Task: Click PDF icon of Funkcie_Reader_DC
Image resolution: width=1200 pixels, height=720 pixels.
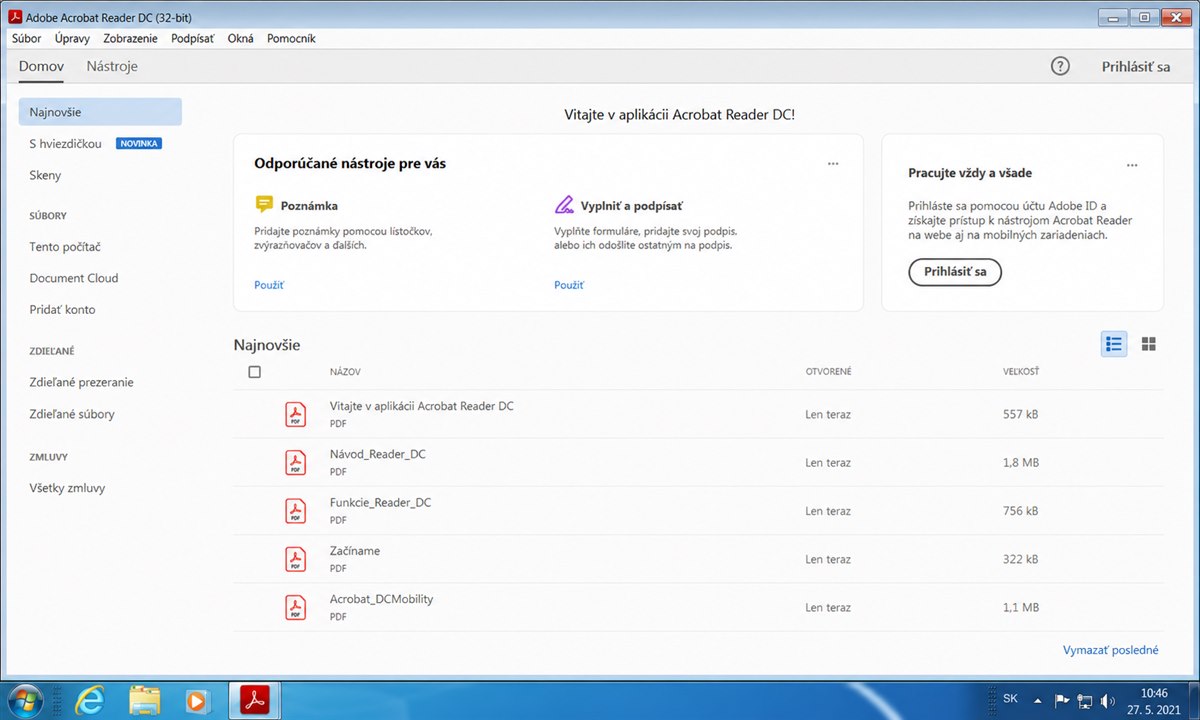Action: coord(296,510)
